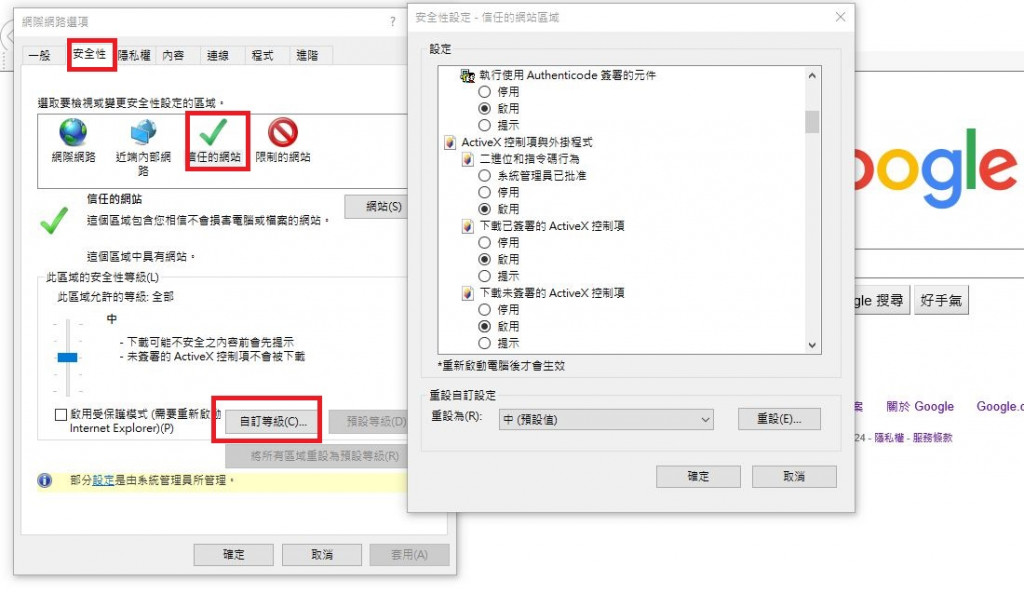
Task: Click the security level slider handle
Action: pyautogui.click(x=67, y=357)
